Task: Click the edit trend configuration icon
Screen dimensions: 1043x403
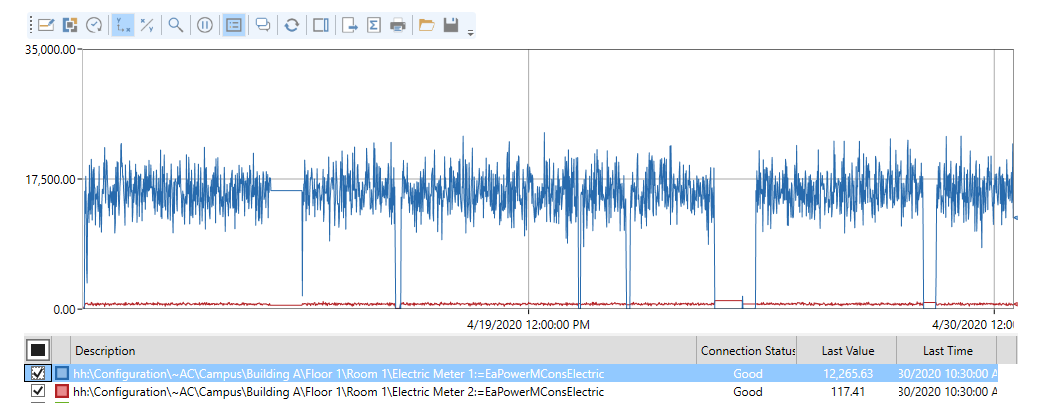Action: [45, 25]
